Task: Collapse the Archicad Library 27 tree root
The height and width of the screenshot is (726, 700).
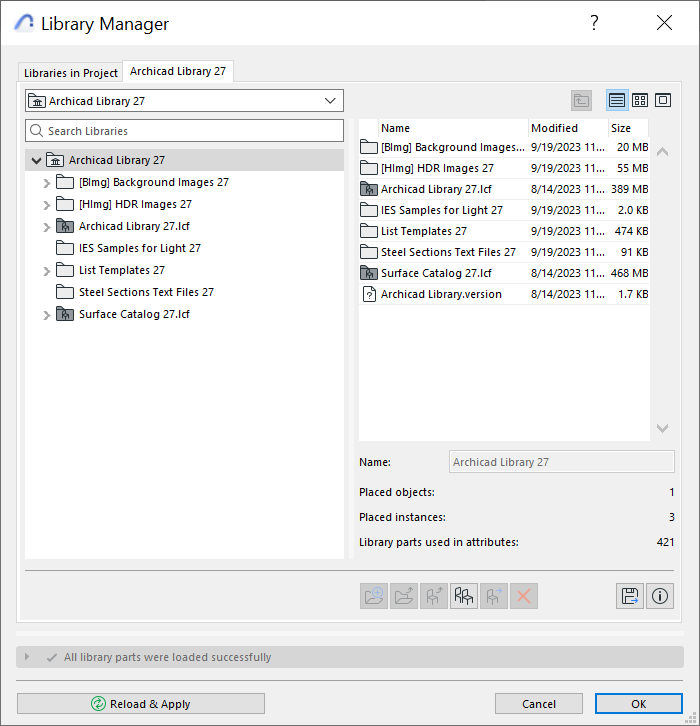Action: coord(37,161)
